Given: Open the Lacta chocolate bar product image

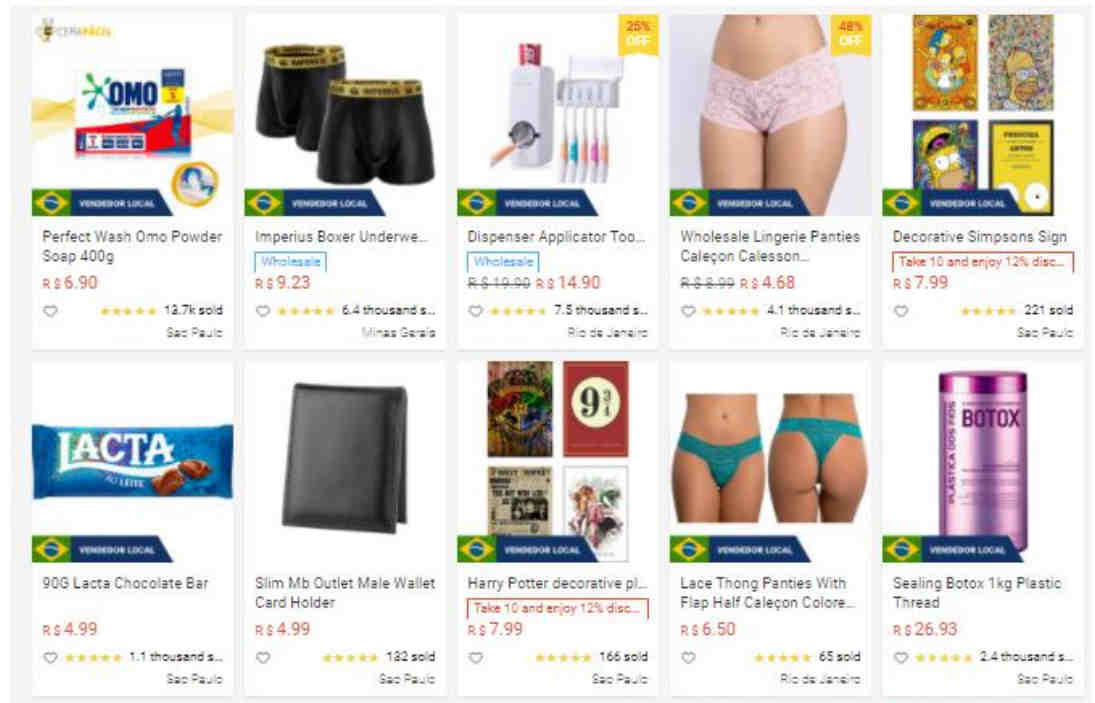Looking at the screenshot, I should click(132, 462).
